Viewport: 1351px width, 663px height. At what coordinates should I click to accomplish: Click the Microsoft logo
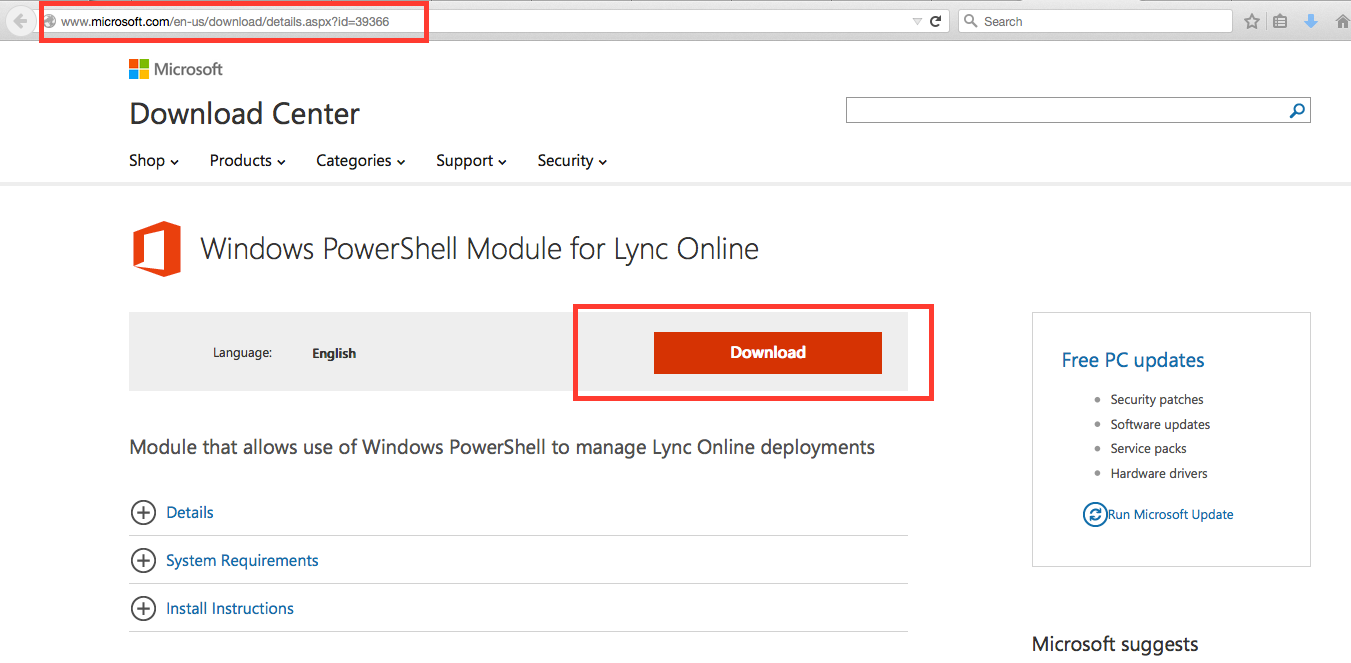(176, 69)
